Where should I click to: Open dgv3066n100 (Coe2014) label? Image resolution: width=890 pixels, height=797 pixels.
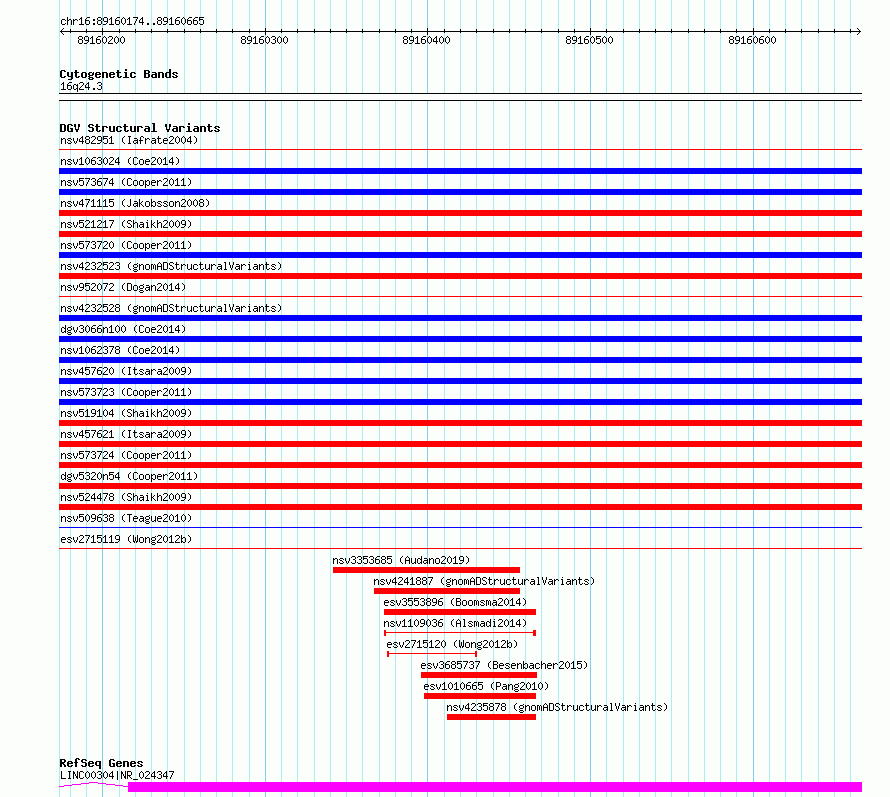[x=123, y=329]
